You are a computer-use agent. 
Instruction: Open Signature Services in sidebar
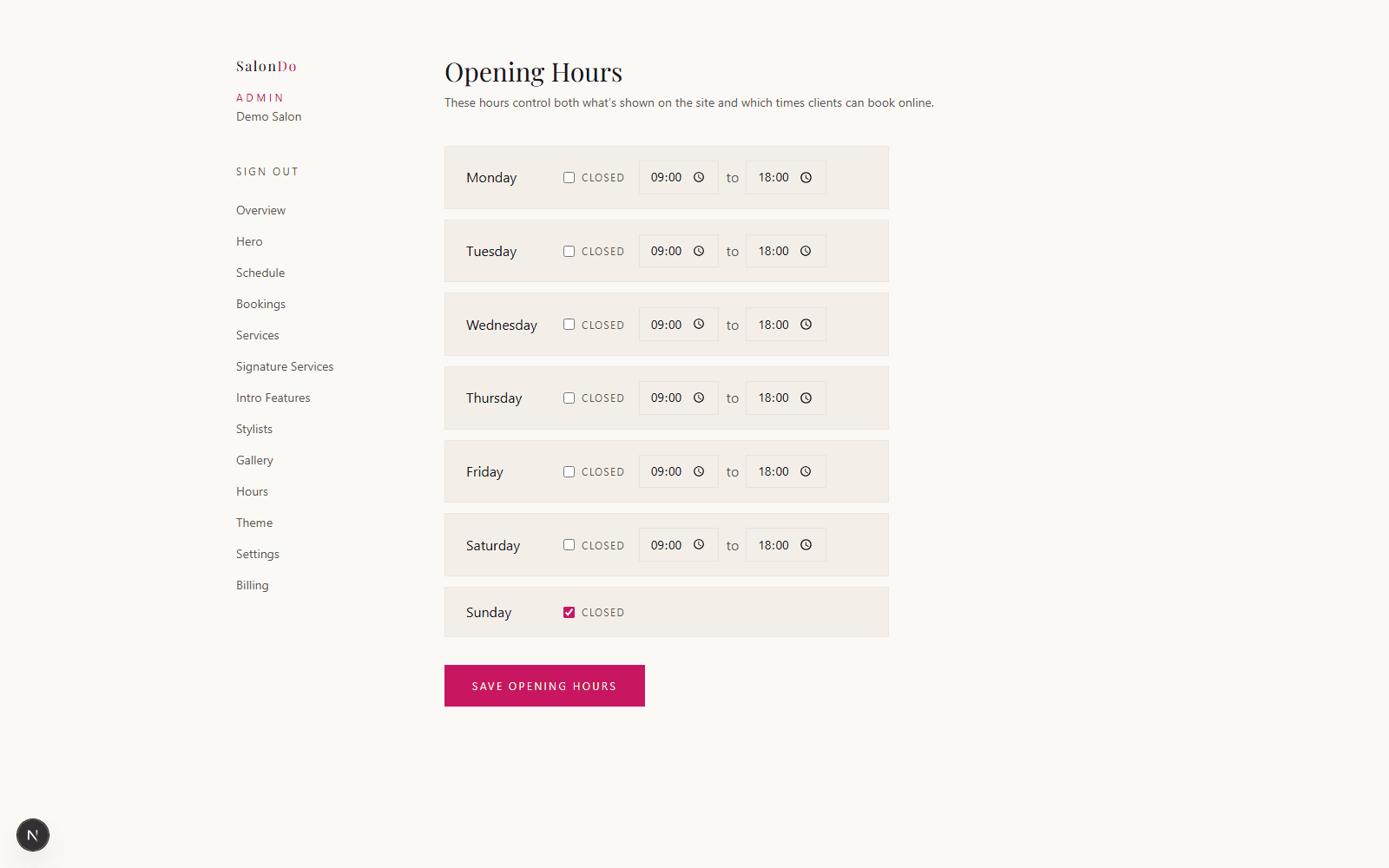(285, 366)
